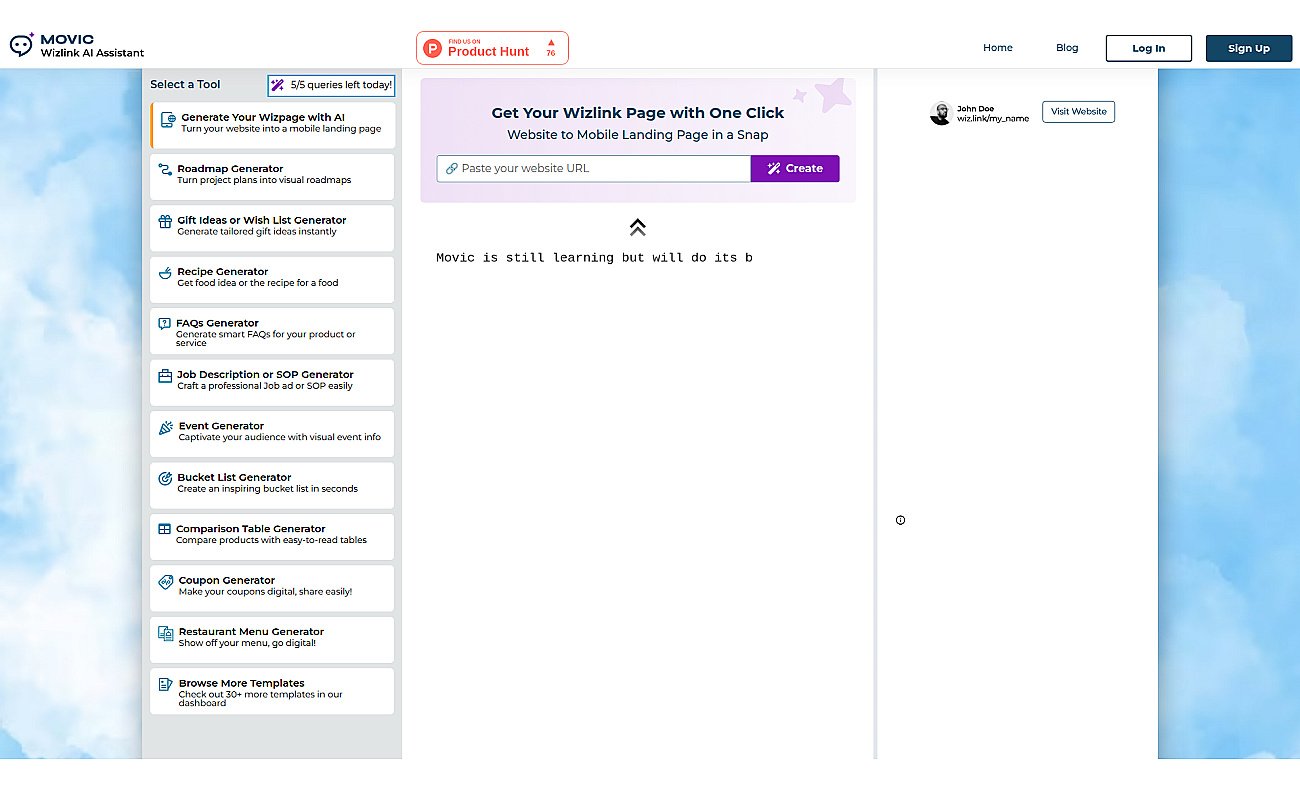Click the small info icon in preview
Screen dimensions: 1300x788
pyautogui.click(x=900, y=520)
